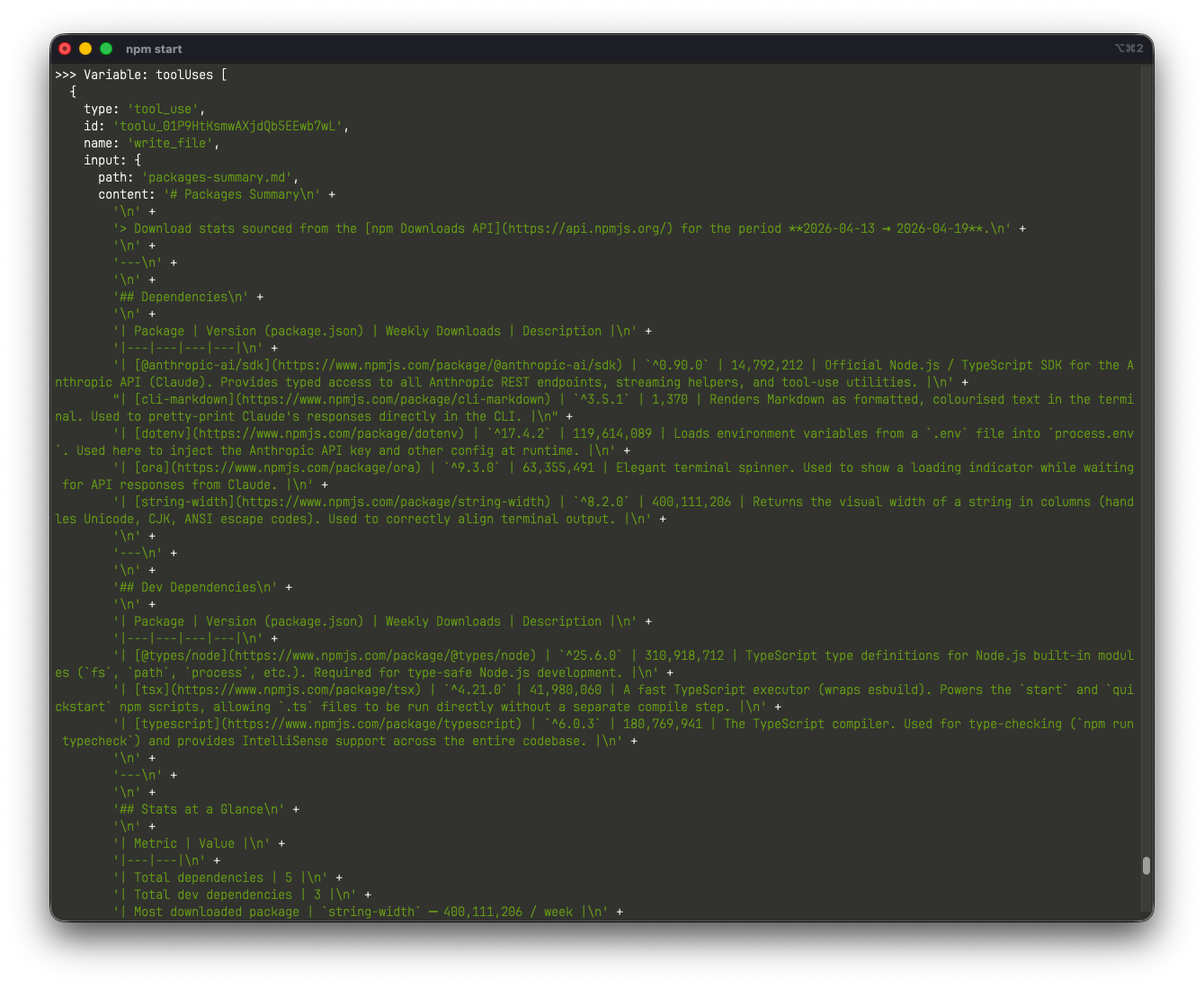Select the "type: 'tool_use'" line
Viewport: 1204px width, 988px height.
click(x=145, y=109)
